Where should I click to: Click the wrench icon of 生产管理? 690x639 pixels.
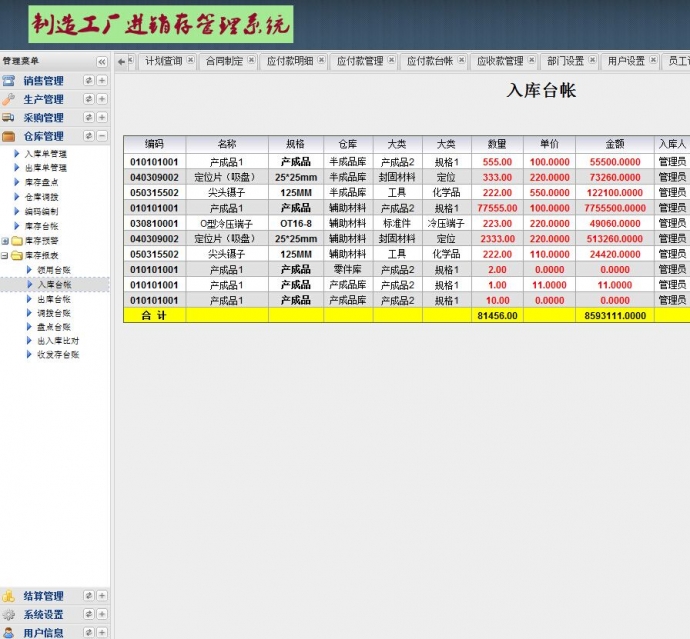click(x=8, y=99)
